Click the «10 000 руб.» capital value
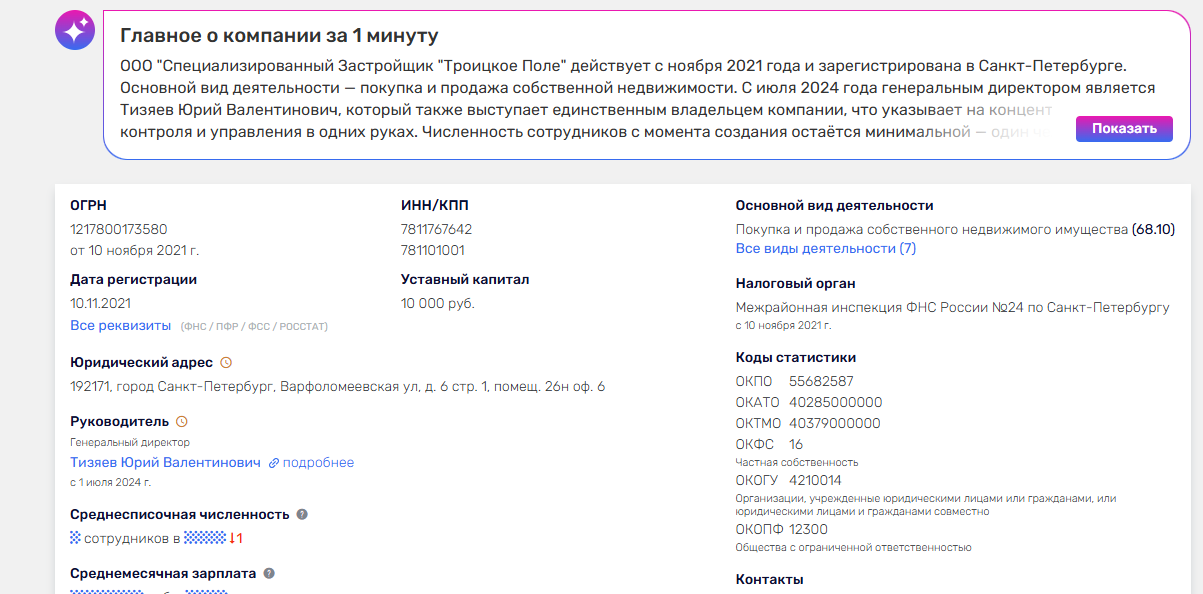The height and width of the screenshot is (594, 1203). [x=438, y=303]
